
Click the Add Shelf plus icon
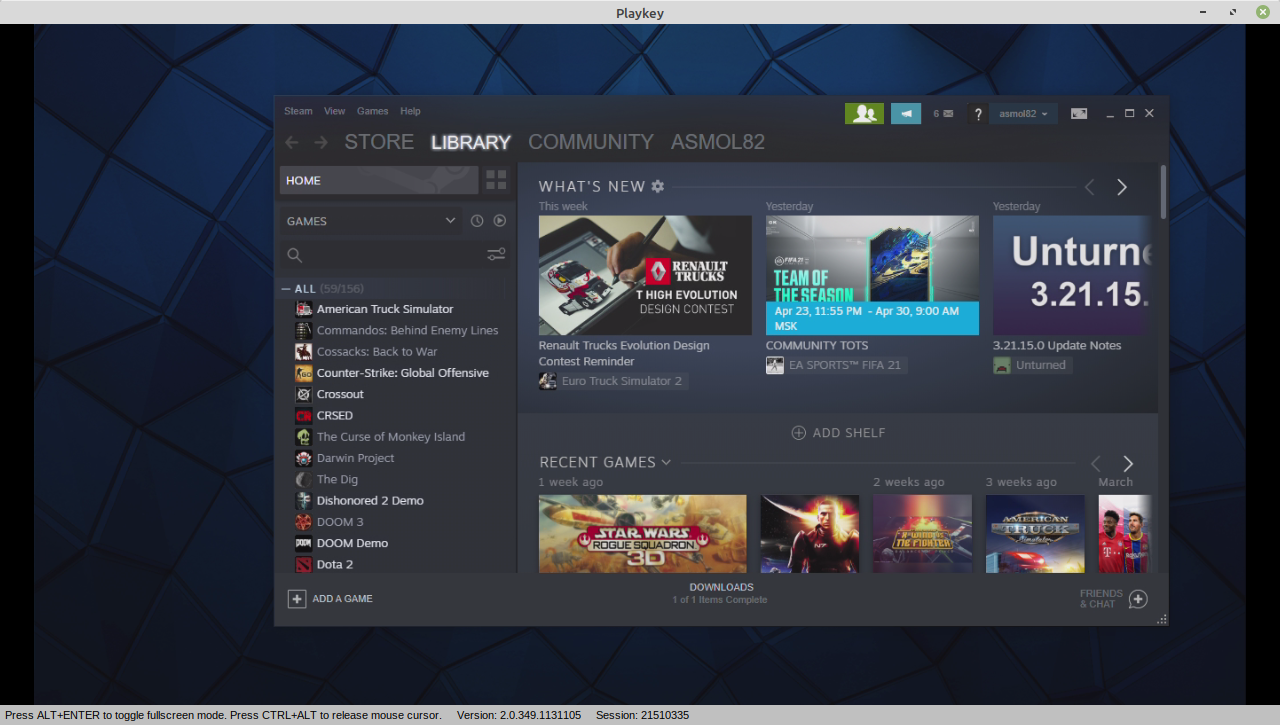pyautogui.click(x=799, y=433)
